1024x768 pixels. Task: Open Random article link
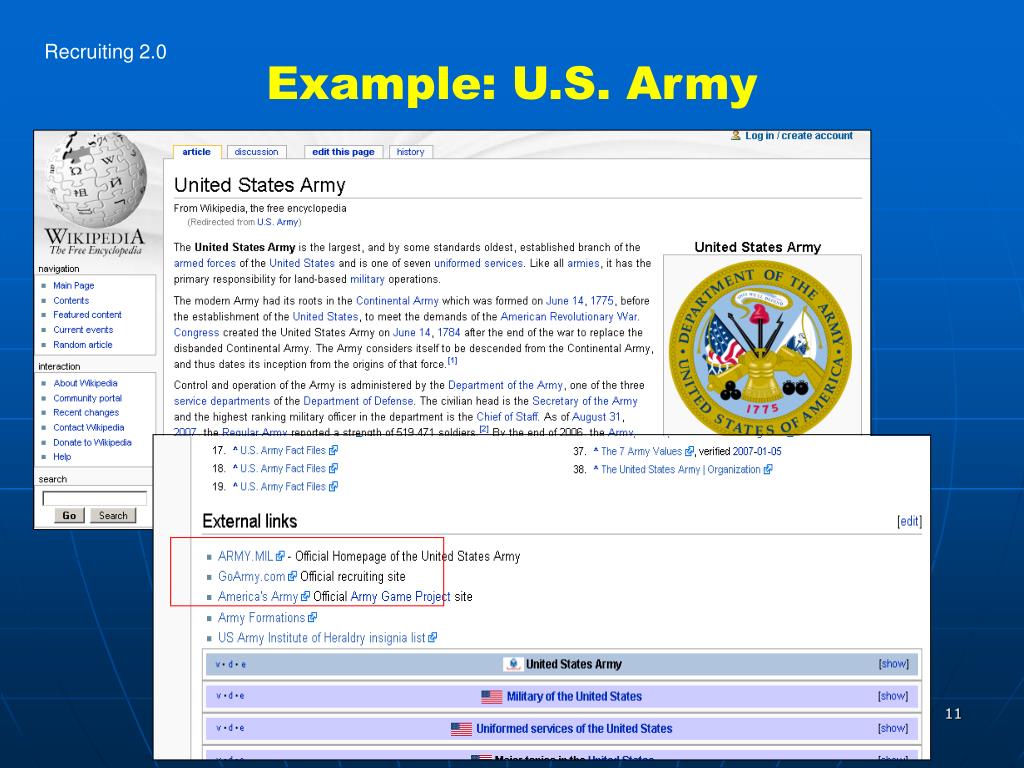[x=83, y=345]
